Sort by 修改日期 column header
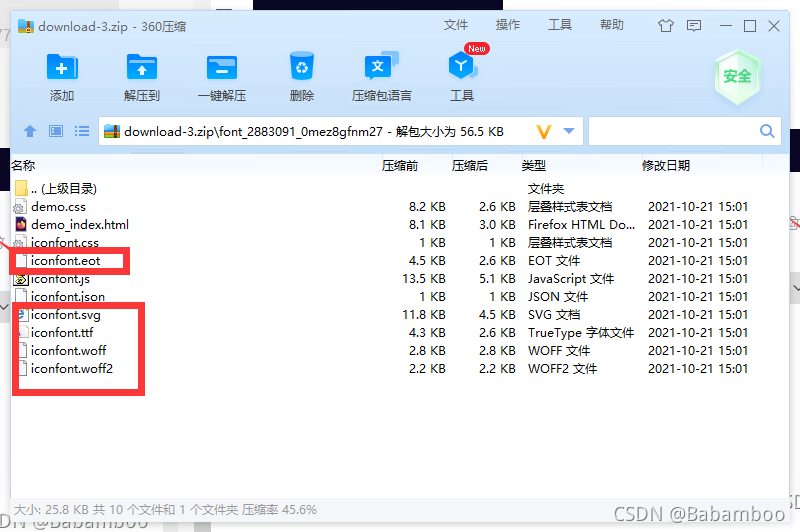The height and width of the screenshot is (532, 800). click(x=666, y=165)
